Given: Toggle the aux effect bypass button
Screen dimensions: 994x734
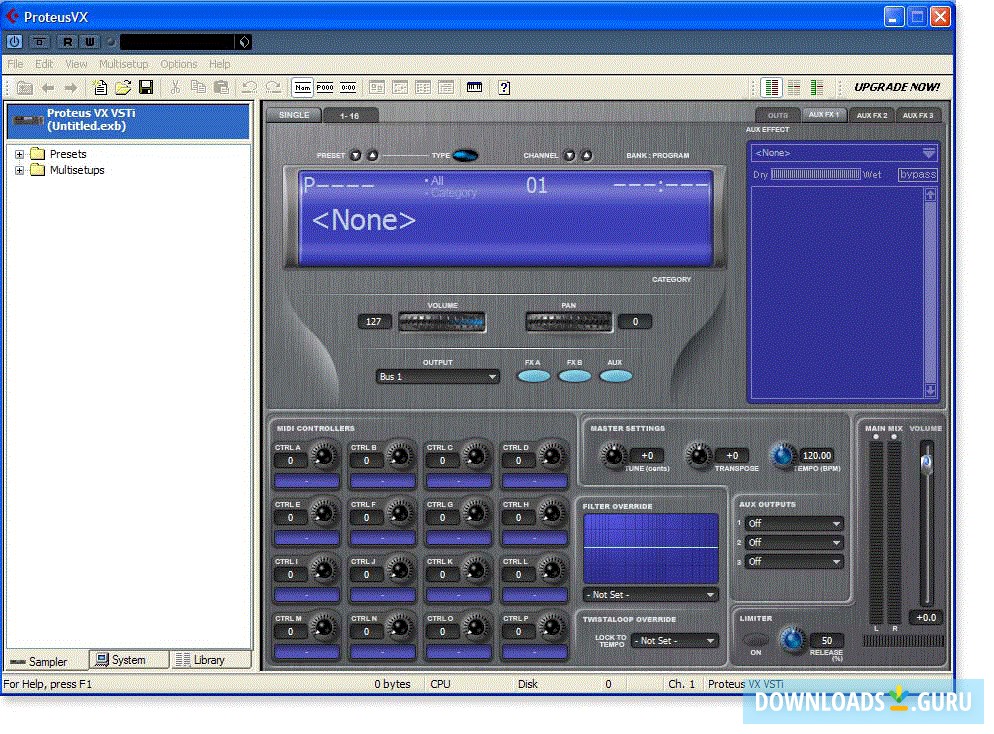Looking at the screenshot, I should [917, 174].
